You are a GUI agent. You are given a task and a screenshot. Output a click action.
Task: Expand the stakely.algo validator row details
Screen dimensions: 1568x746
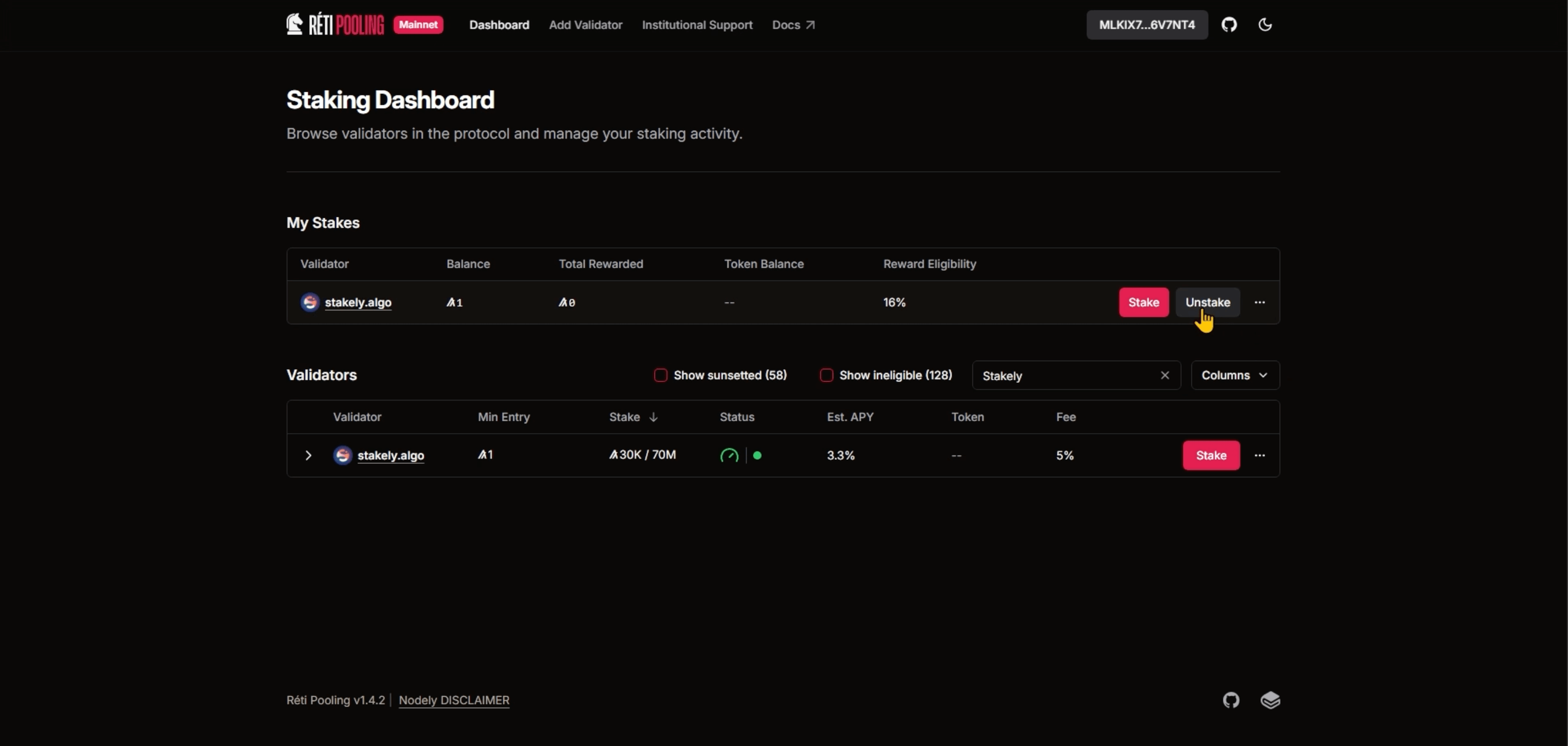coord(309,455)
